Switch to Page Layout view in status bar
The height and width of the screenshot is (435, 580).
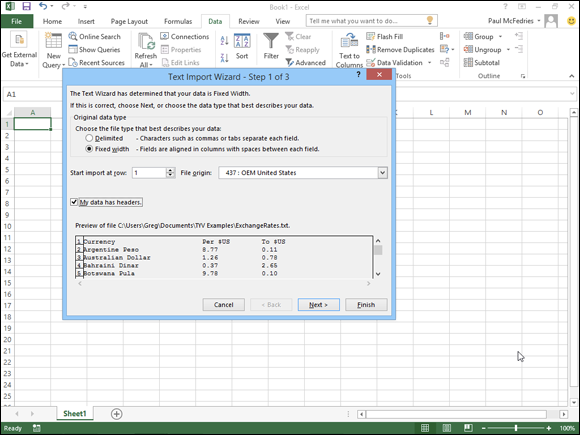[x=447, y=428]
